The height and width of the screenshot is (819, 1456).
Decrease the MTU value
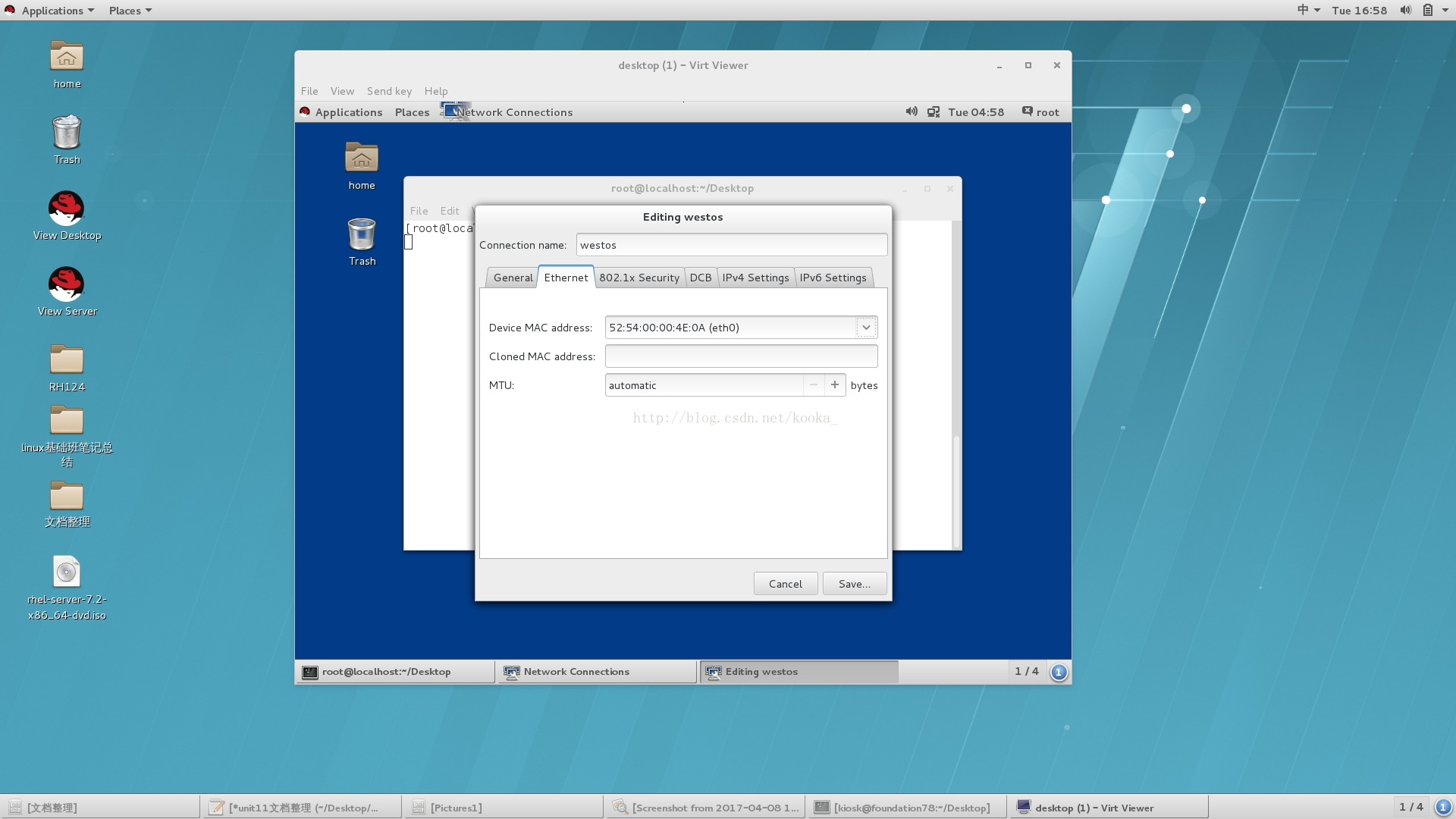pyautogui.click(x=813, y=385)
